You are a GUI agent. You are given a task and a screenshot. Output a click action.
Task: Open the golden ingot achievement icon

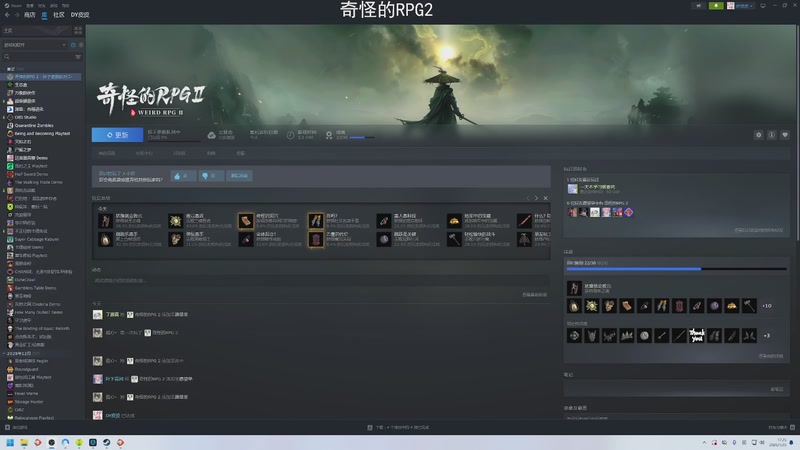click(732, 306)
